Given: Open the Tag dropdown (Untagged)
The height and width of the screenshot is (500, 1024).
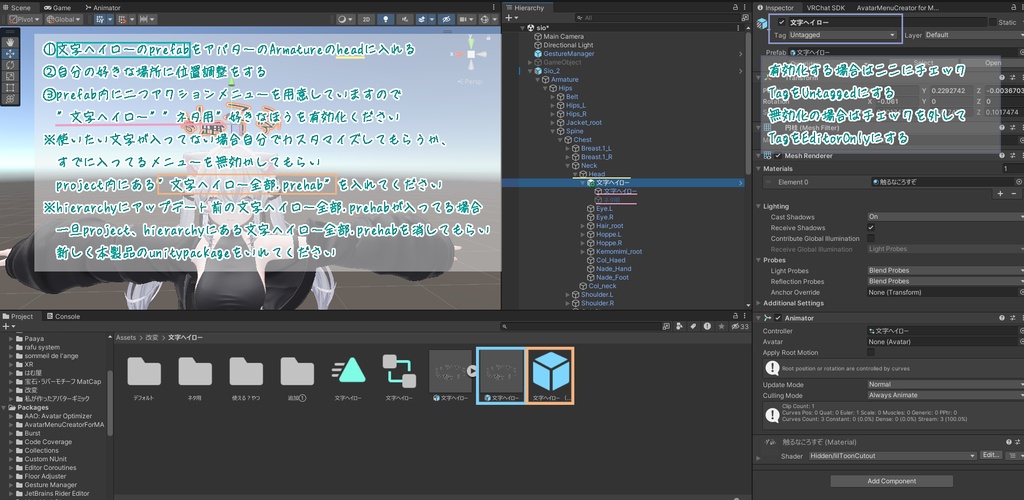Looking at the screenshot, I should click(x=842, y=35).
